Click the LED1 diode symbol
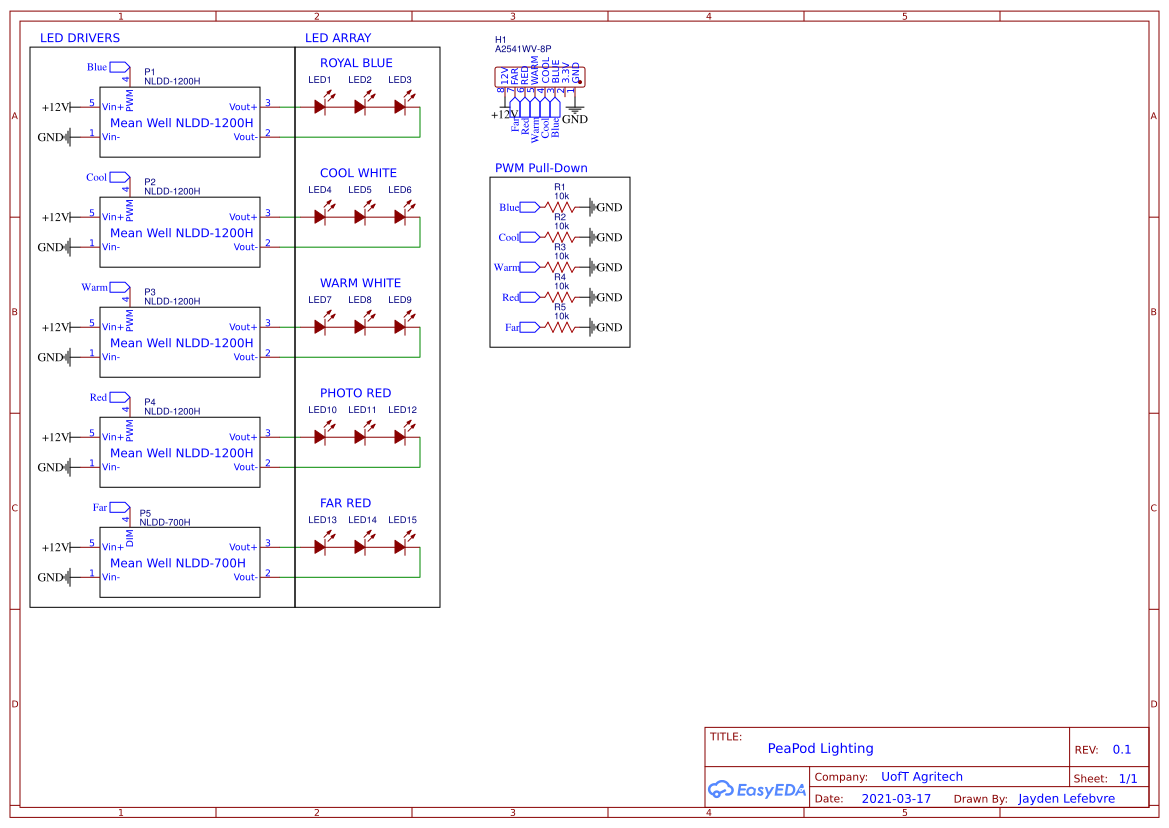Screen dimensions: 1169x828 pyautogui.click(x=321, y=105)
